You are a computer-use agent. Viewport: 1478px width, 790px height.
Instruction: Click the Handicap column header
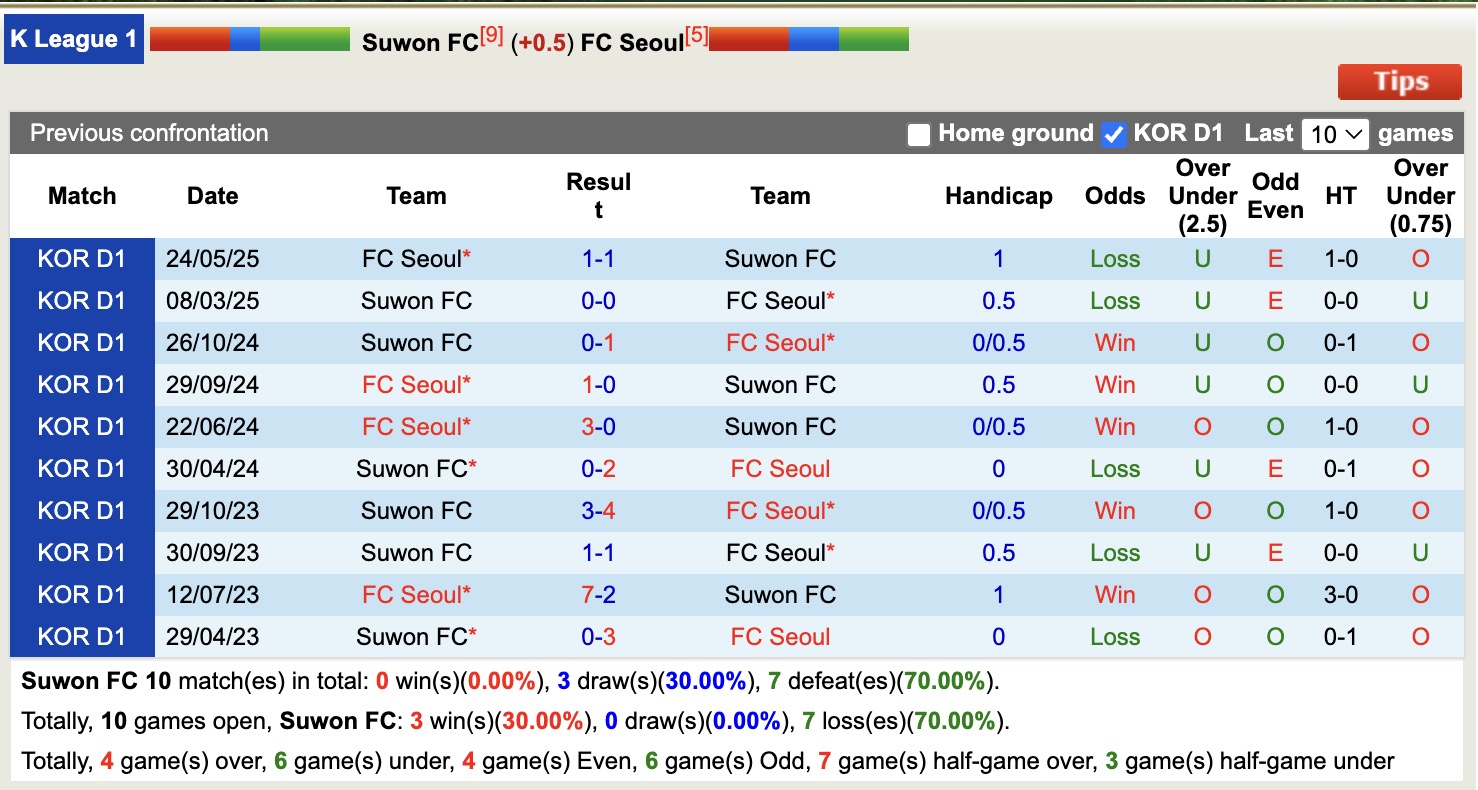coord(998,196)
